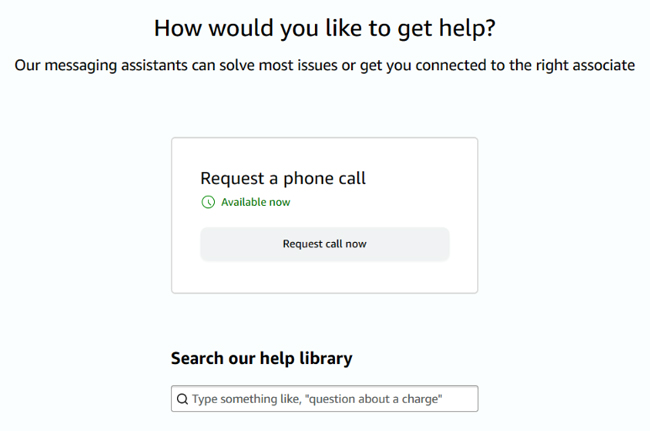Click the word help? in the main title

(x=467, y=29)
